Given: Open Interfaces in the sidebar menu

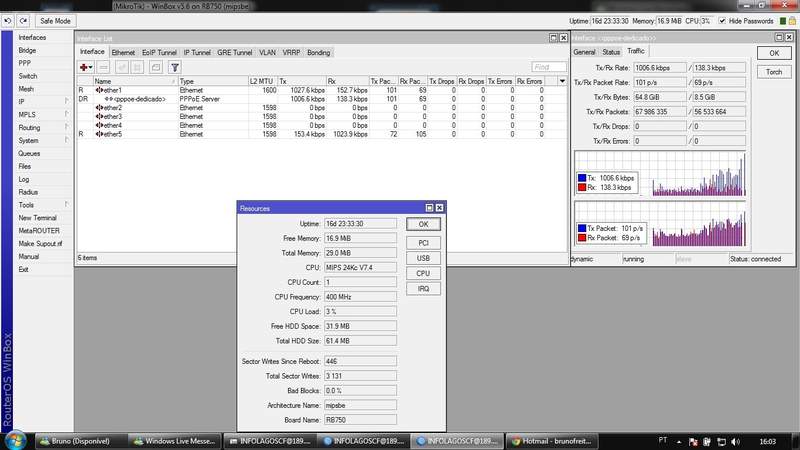Looking at the screenshot, I should click(x=32, y=37).
